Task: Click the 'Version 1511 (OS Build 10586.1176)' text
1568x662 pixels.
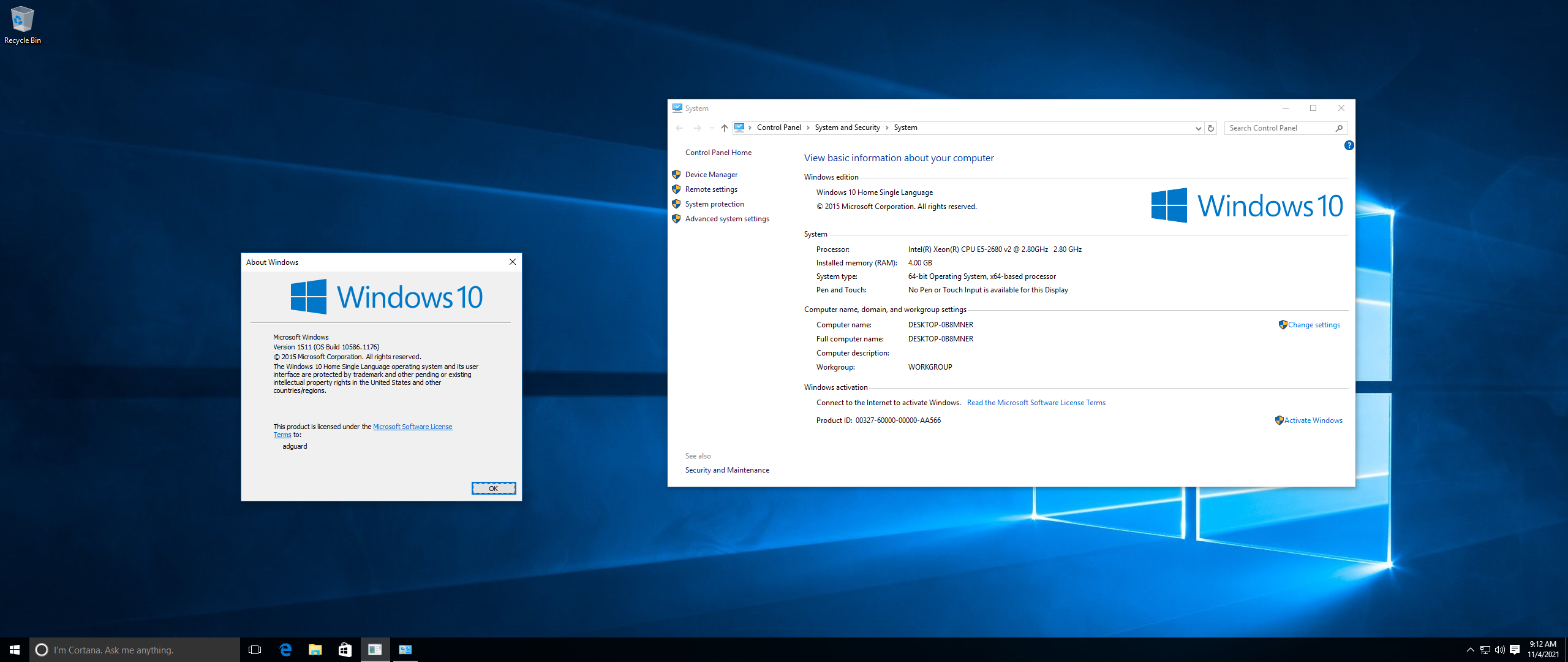Action: pos(326,347)
